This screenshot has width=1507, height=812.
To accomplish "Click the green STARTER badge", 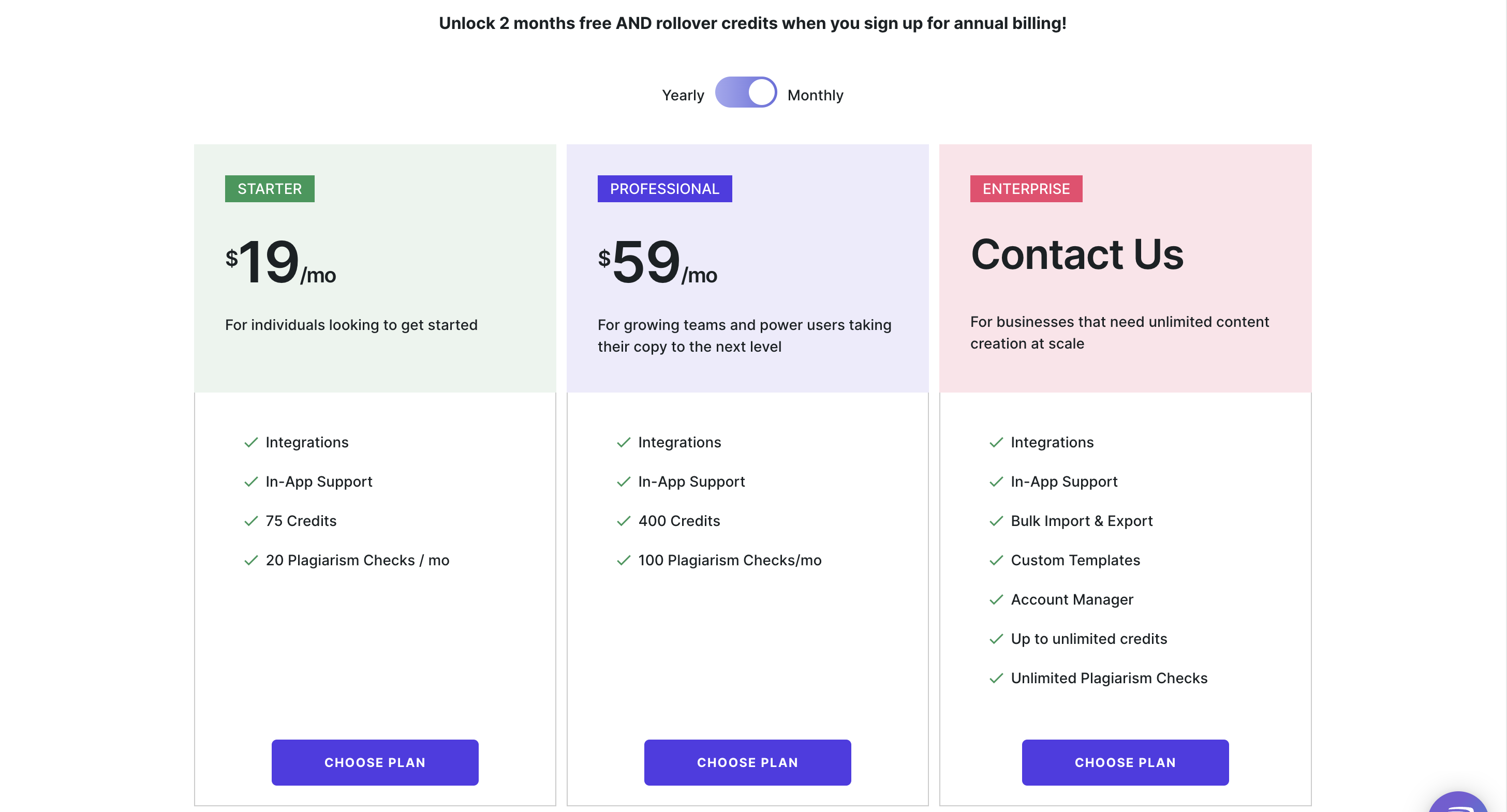I will [270, 189].
